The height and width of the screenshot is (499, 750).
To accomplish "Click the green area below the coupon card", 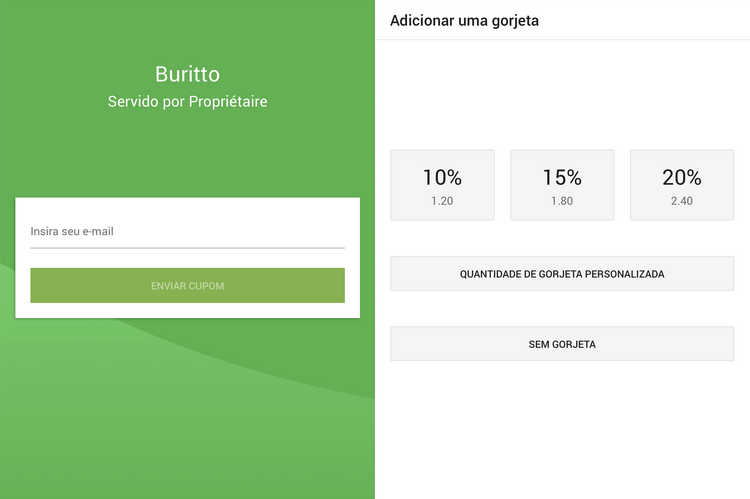I will point(187,410).
